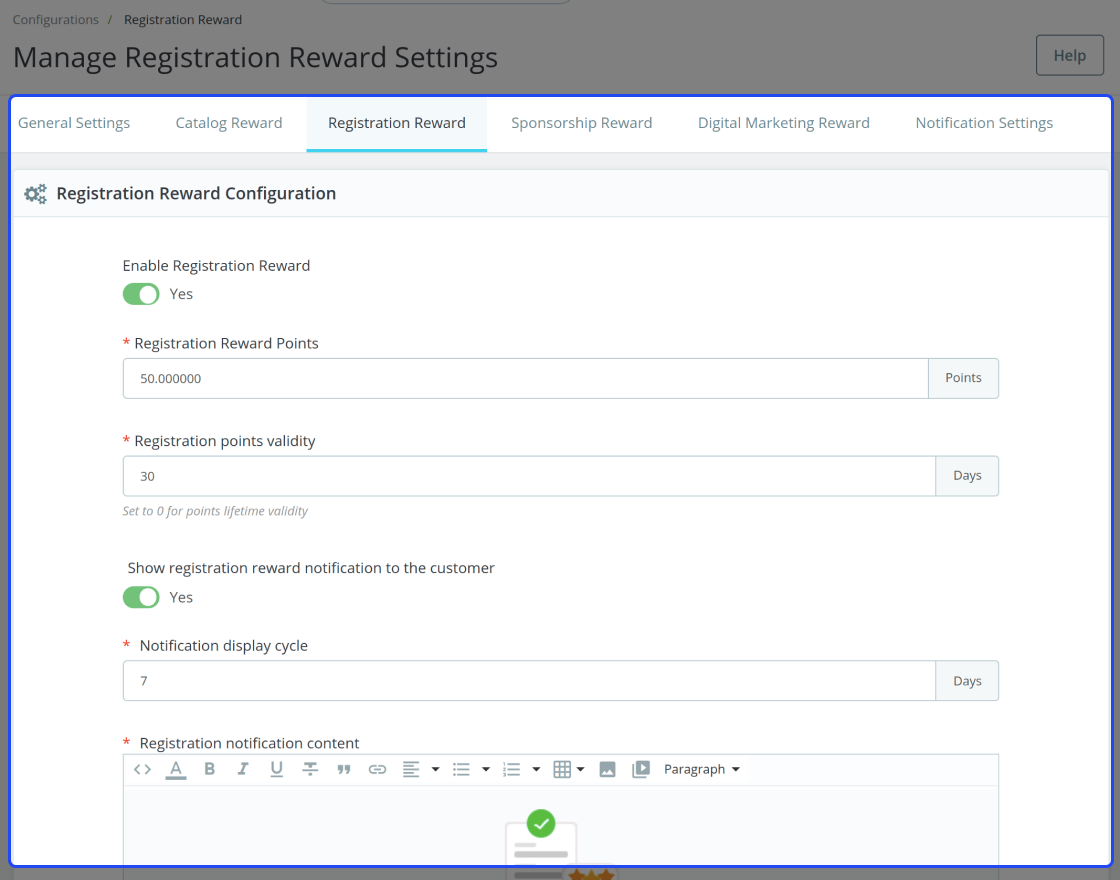Click the gears icon beside Registration Reward Configuration

click(35, 194)
